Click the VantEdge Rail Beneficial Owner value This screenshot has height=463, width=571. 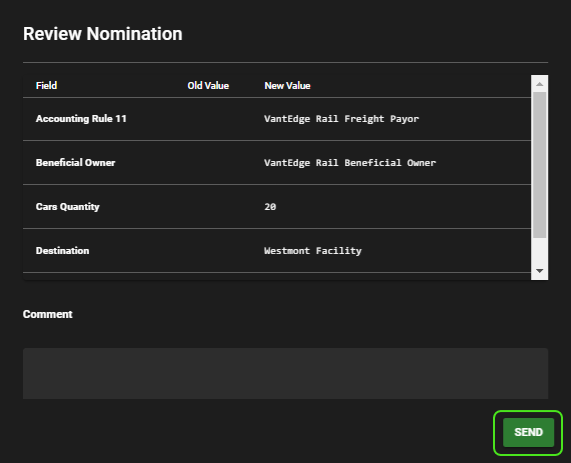[x=350, y=162]
